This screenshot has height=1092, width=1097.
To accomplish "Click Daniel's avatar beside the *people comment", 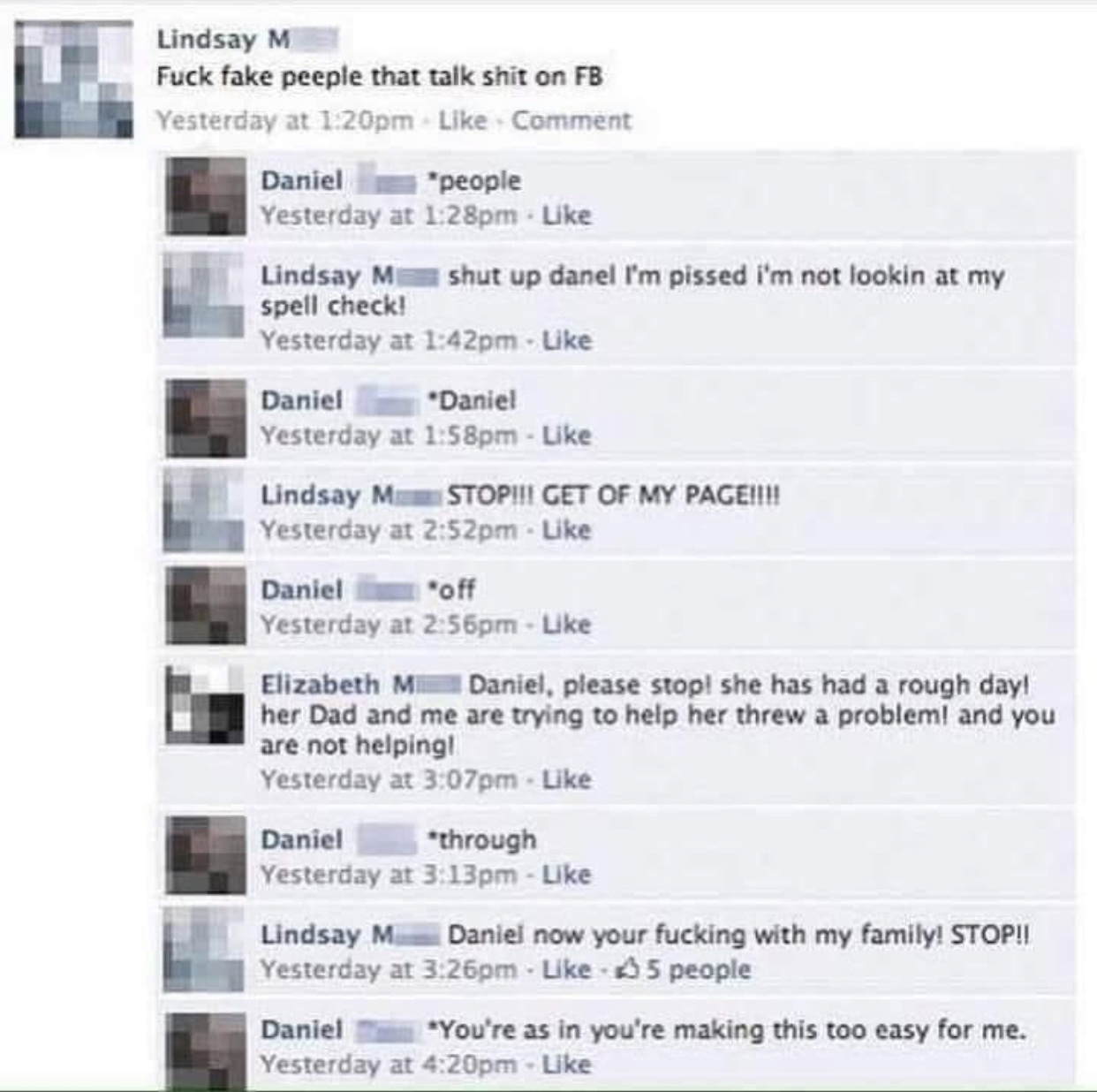I will pyautogui.click(x=205, y=197).
